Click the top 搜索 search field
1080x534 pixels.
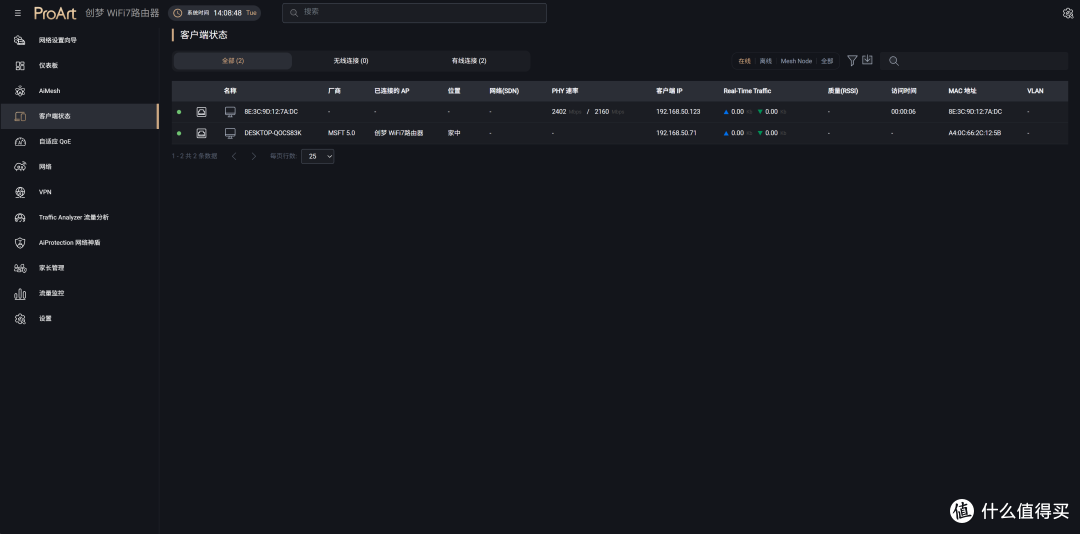click(x=414, y=12)
